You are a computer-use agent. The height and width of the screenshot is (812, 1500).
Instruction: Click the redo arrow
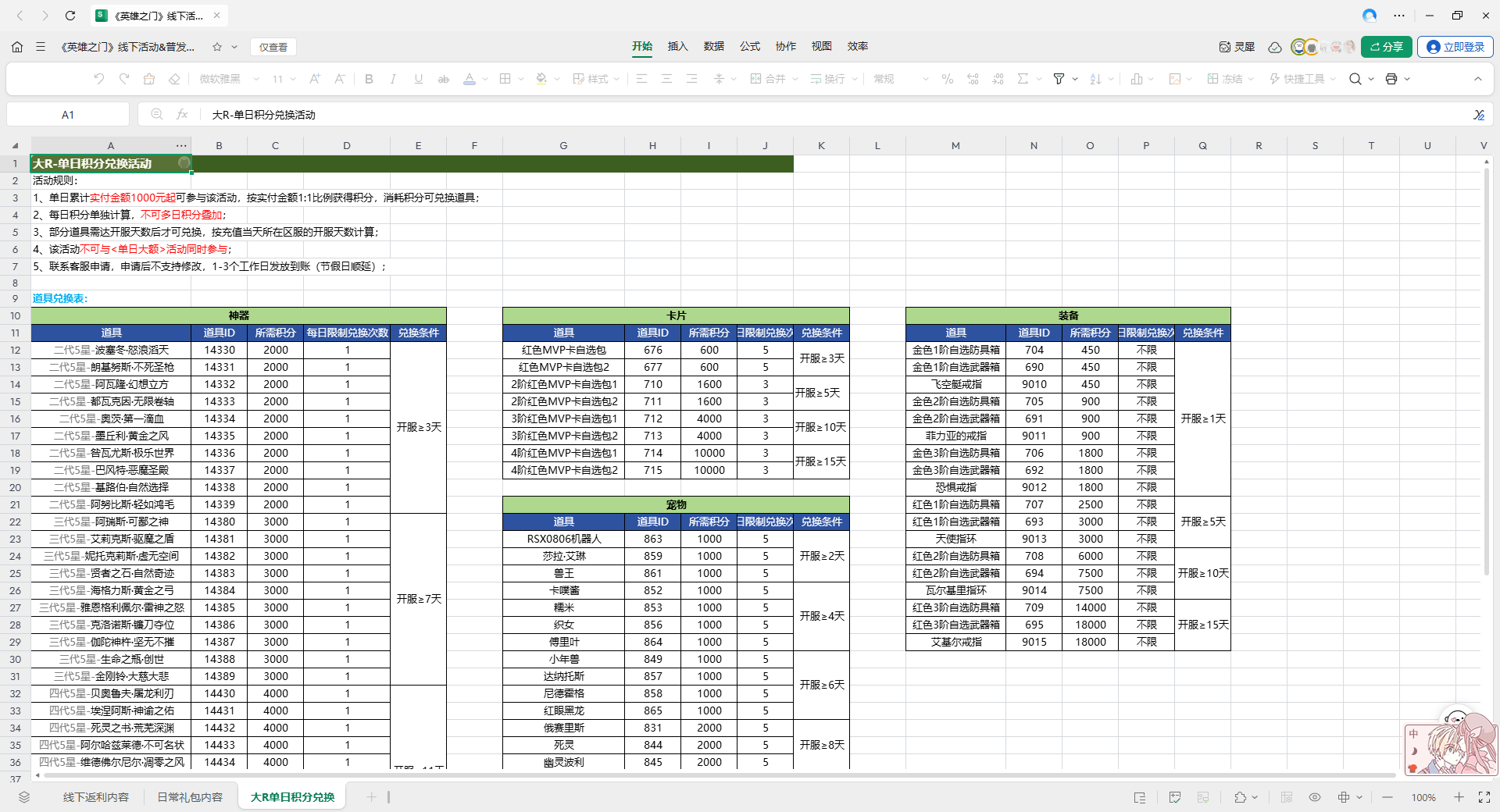tap(124, 79)
